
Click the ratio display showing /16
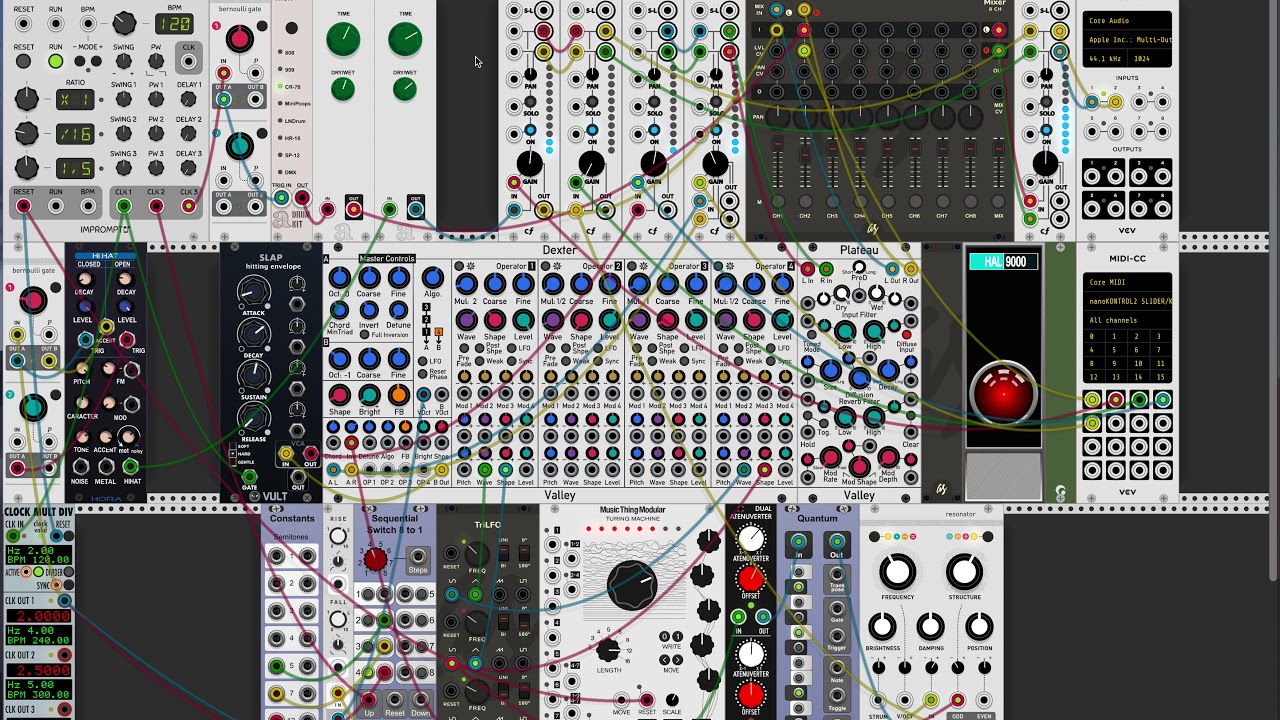75,134
